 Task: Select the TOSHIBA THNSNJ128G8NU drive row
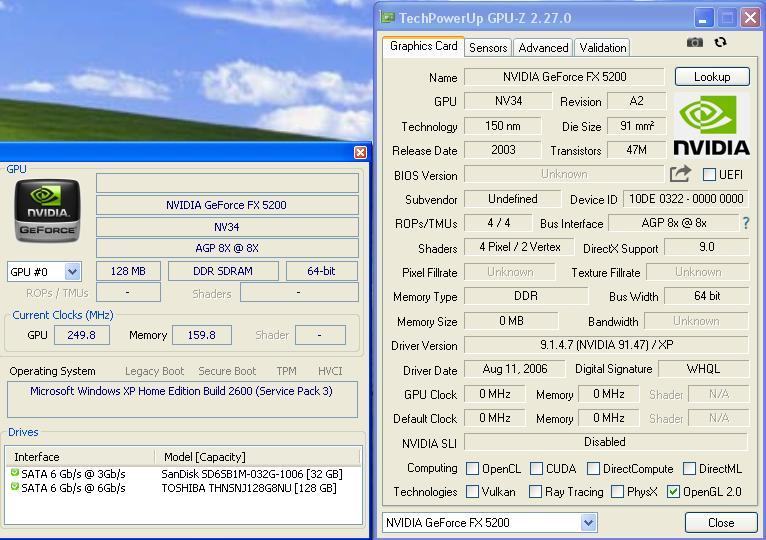[251, 488]
